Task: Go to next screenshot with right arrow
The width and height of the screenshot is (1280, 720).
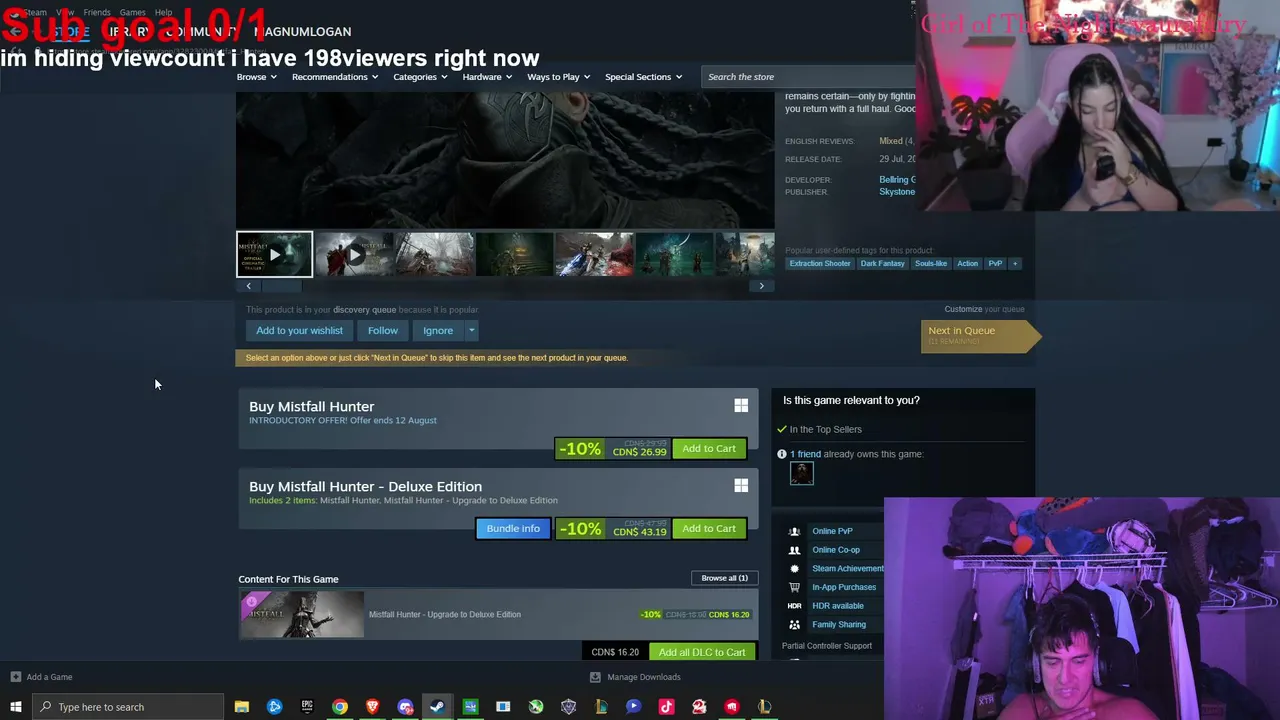Action: tap(761, 286)
